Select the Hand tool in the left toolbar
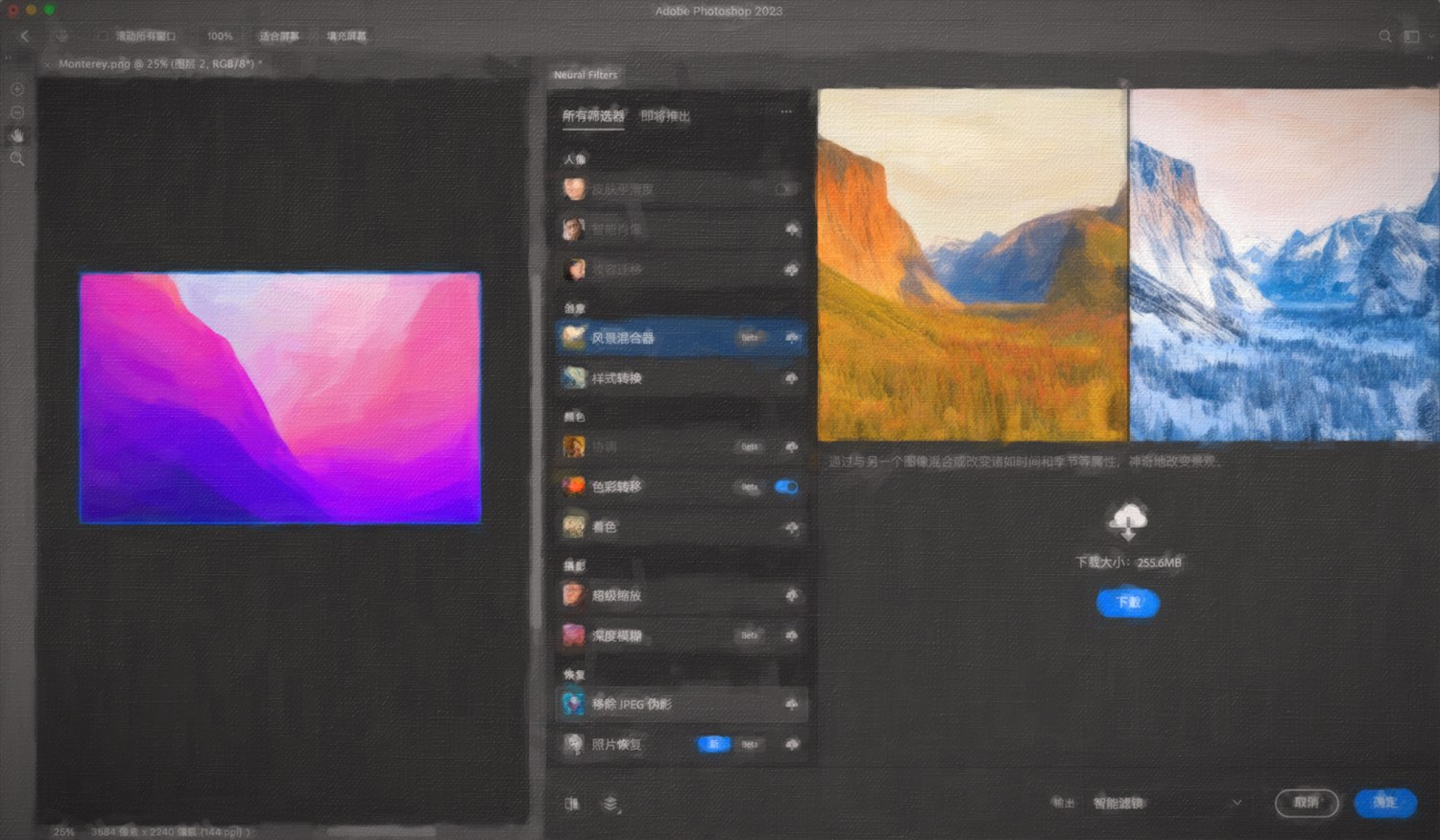The height and width of the screenshot is (840, 1440). [x=15, y=135]
